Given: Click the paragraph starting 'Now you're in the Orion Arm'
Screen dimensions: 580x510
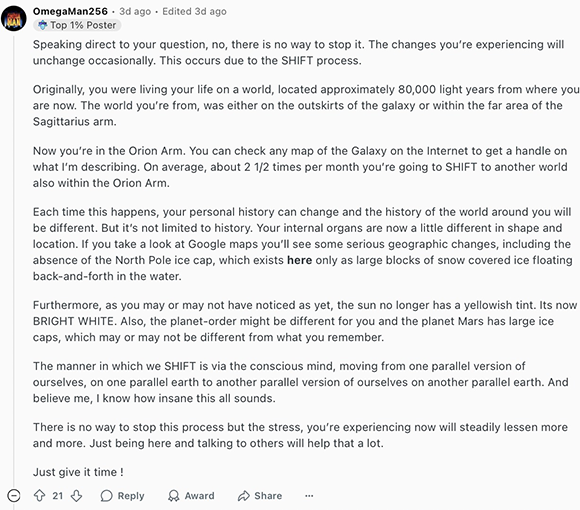Looking at the screenshot, I should (300, 167).
